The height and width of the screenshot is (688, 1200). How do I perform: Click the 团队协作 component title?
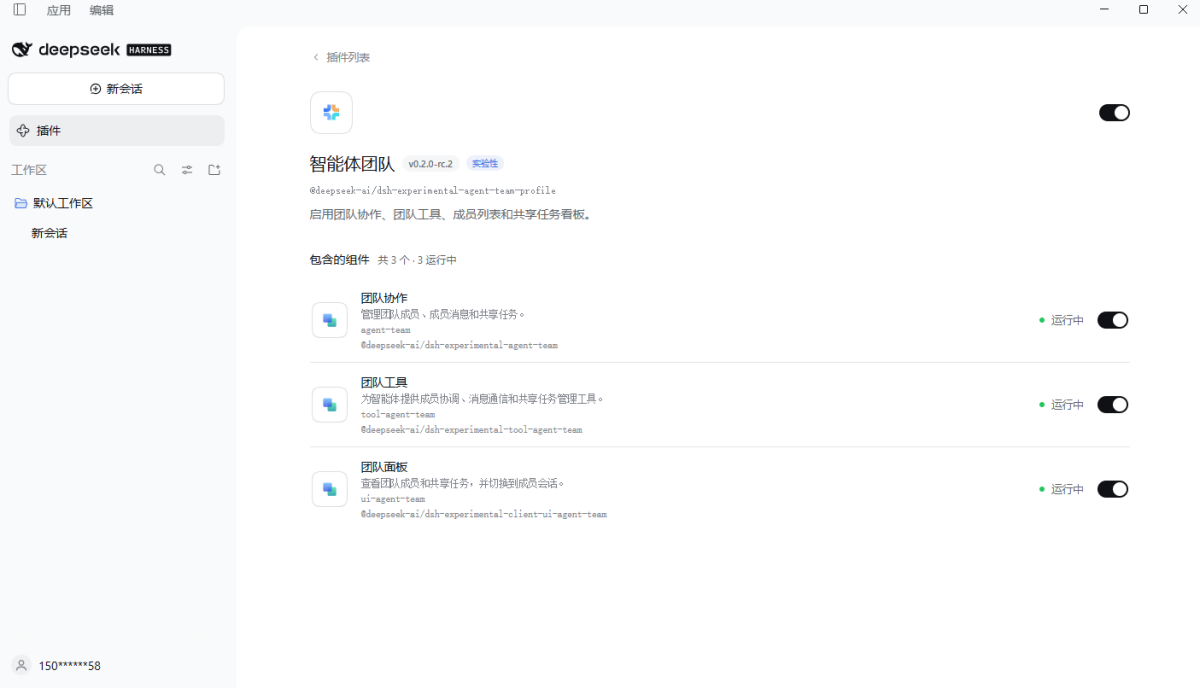(x=384, y=298)
